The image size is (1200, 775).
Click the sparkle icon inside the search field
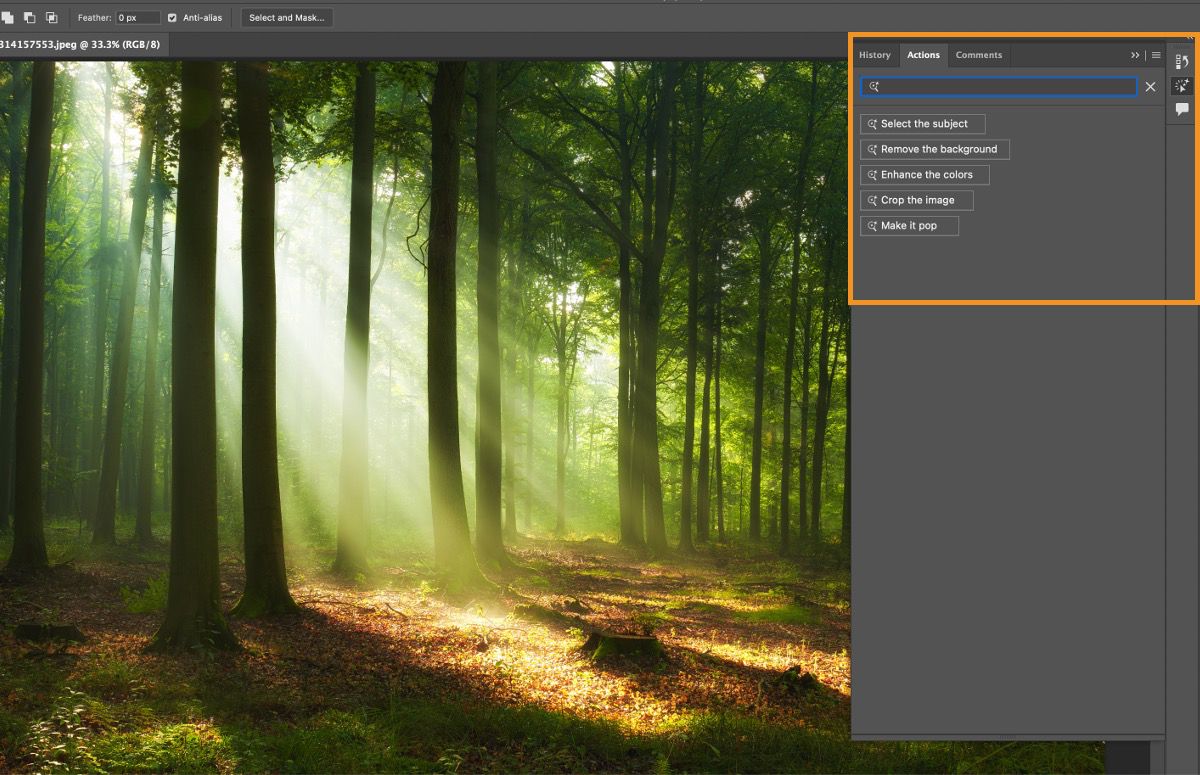click(875, 87)
